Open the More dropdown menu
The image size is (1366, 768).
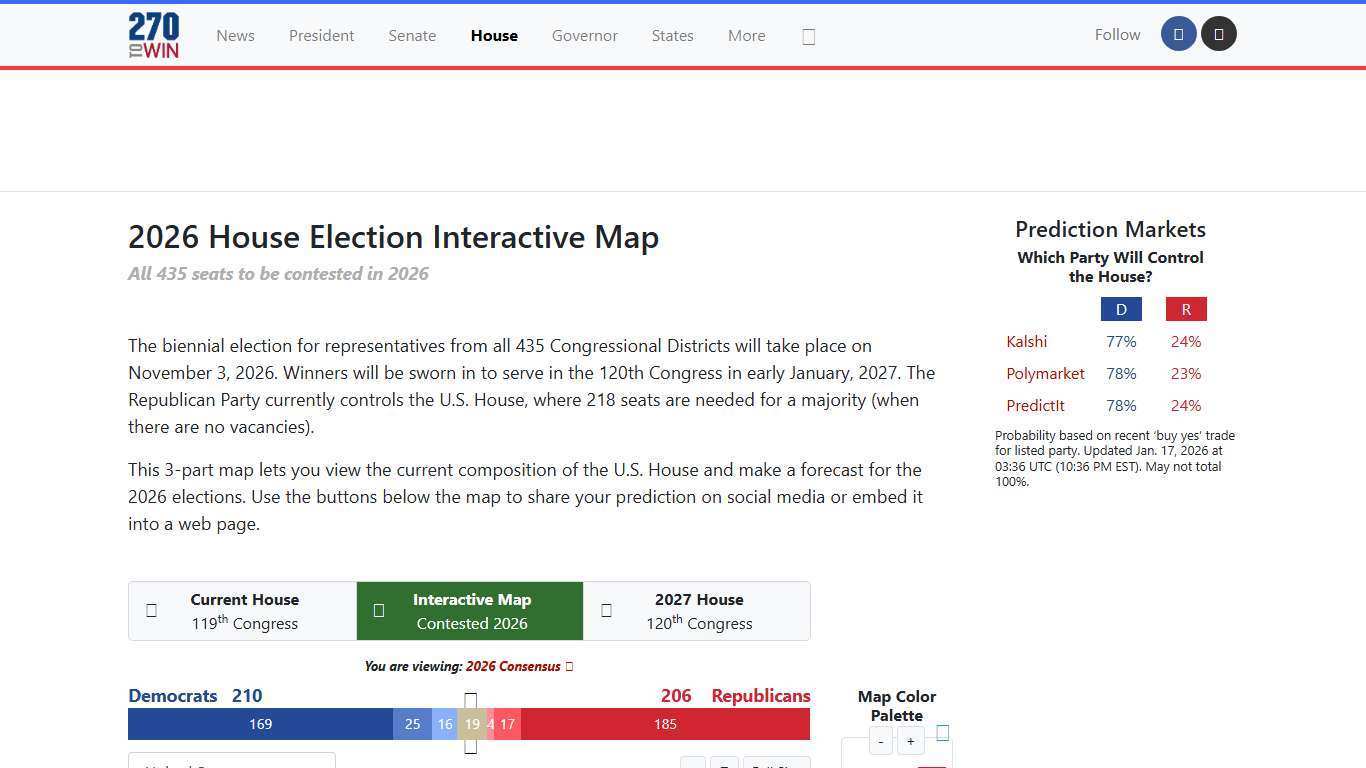746,35
